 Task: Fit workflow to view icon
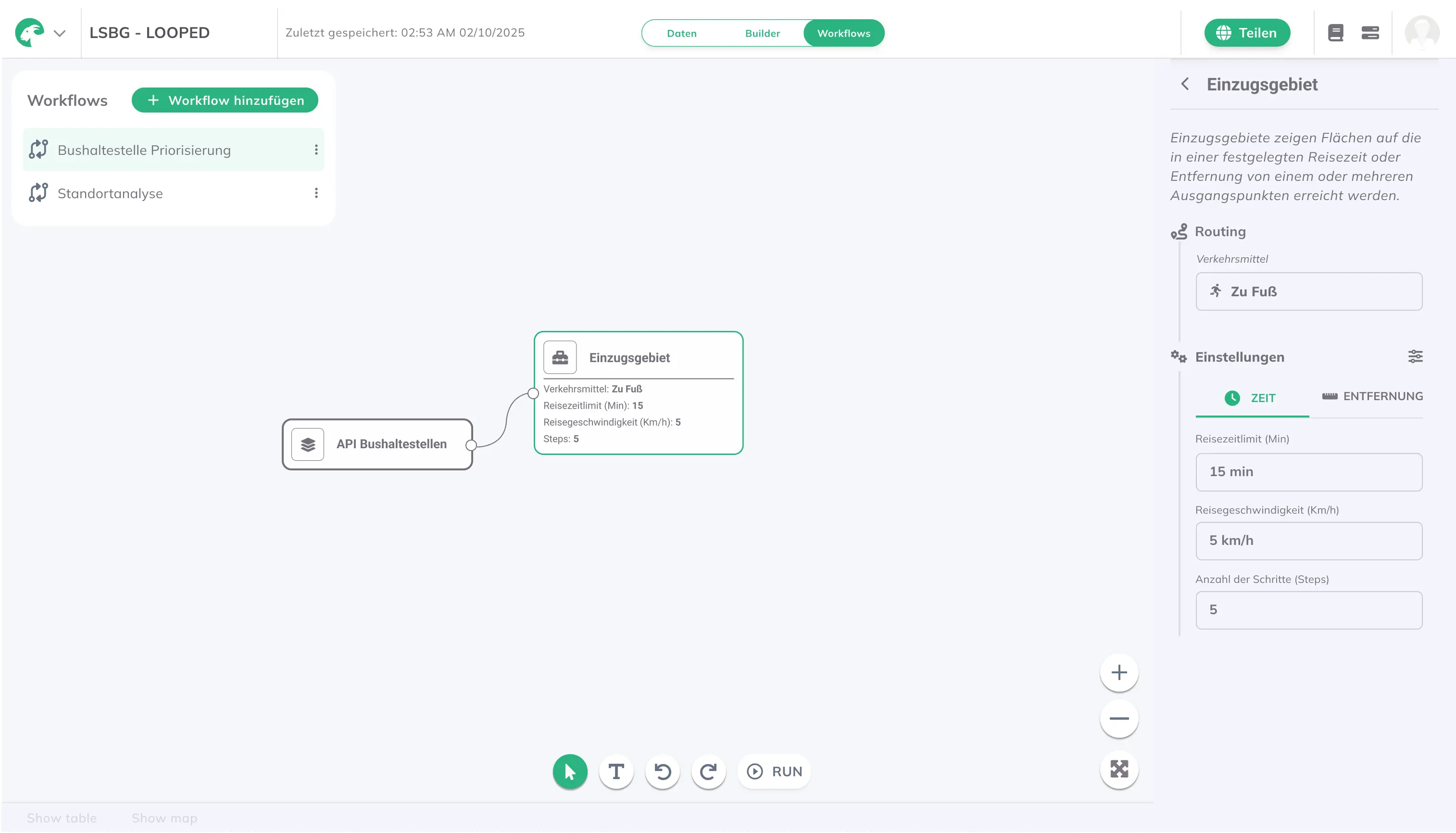point(1118,769)
